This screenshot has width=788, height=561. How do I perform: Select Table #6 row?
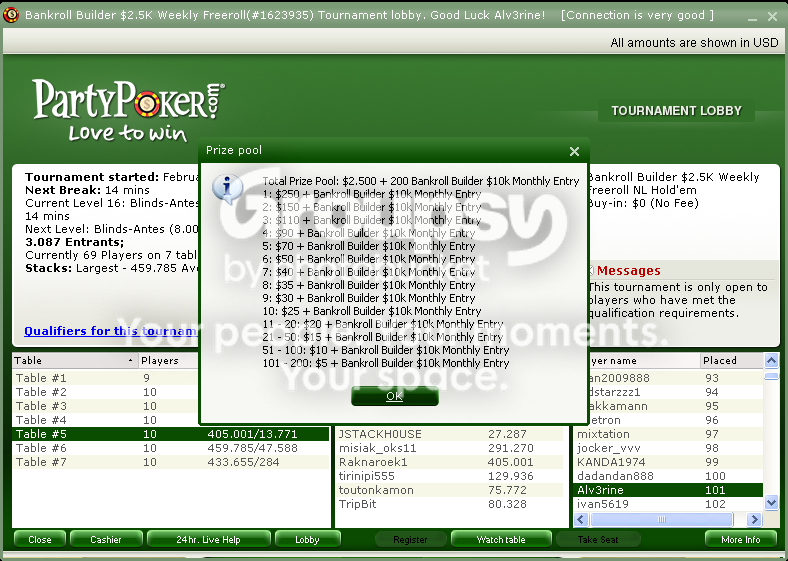170,448
